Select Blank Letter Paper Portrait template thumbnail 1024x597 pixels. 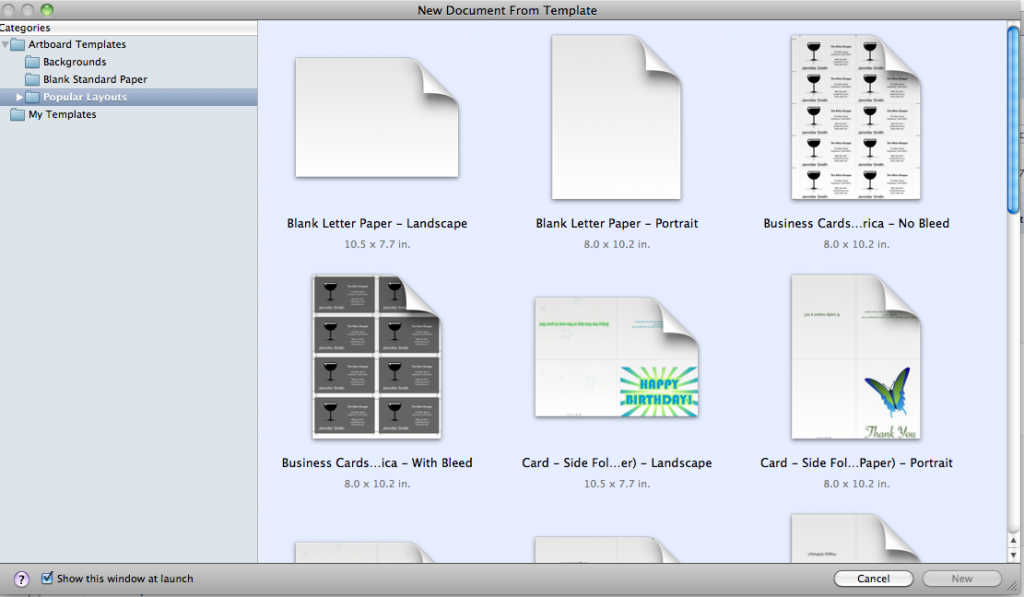point(616,118)
